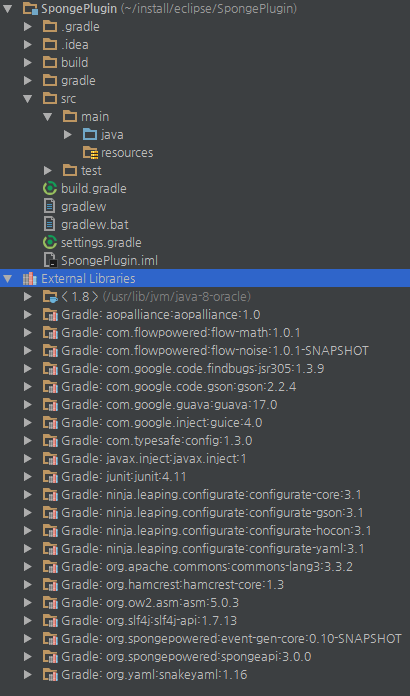Select configurate-yaml:3.1 library entry
410x696 pixels.
pos(205,549)
